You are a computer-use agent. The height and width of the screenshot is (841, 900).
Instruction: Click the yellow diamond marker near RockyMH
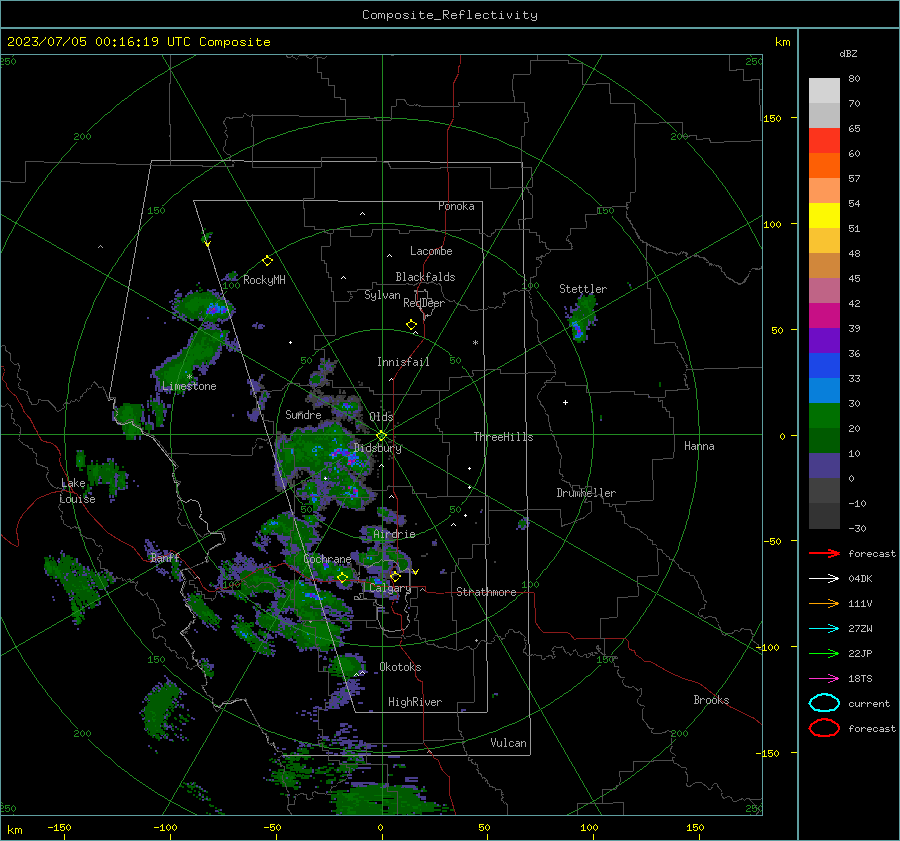click(x=267, y=261)
